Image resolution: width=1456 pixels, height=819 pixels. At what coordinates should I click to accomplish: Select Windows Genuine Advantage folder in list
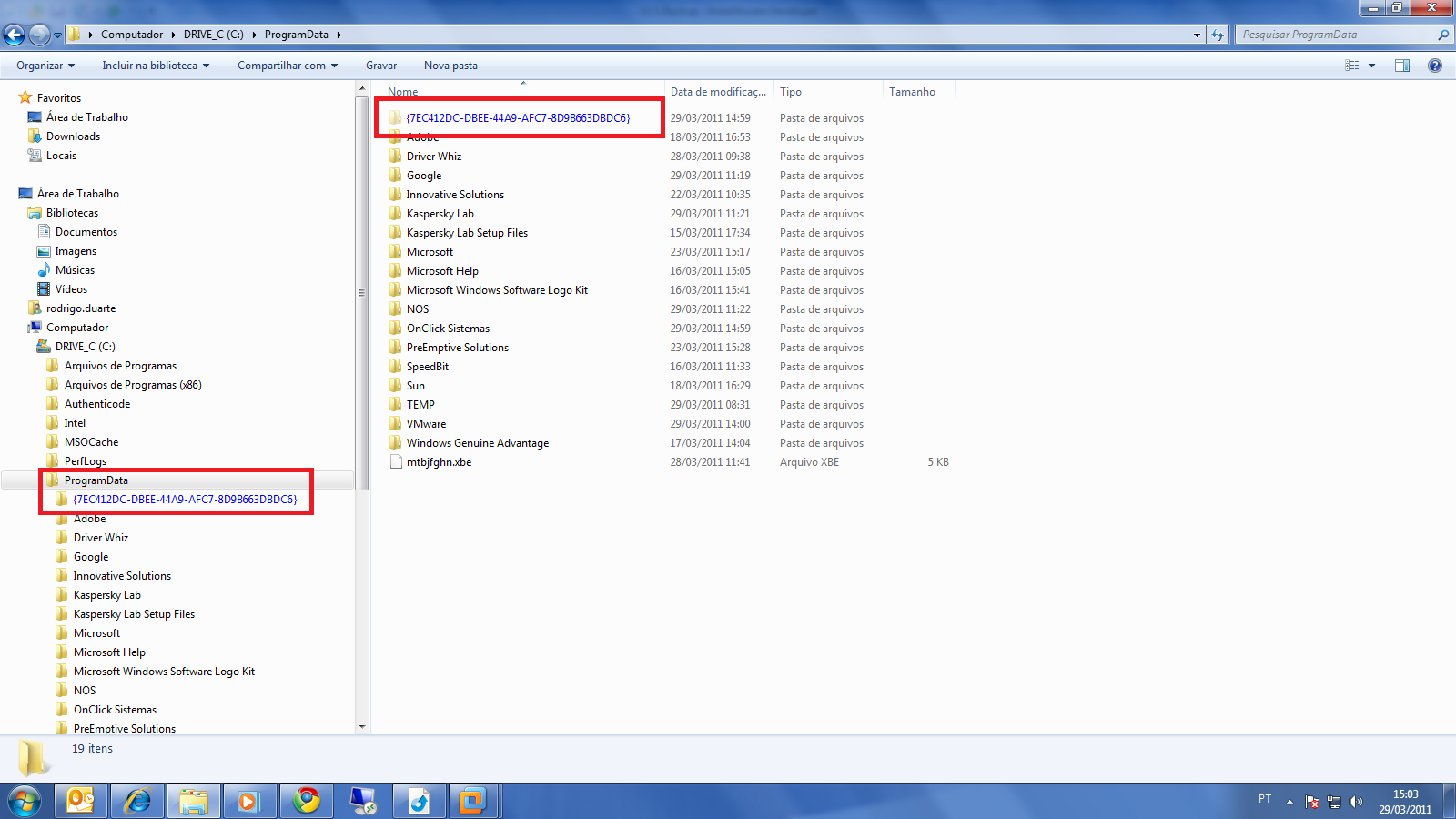[478, 443]
